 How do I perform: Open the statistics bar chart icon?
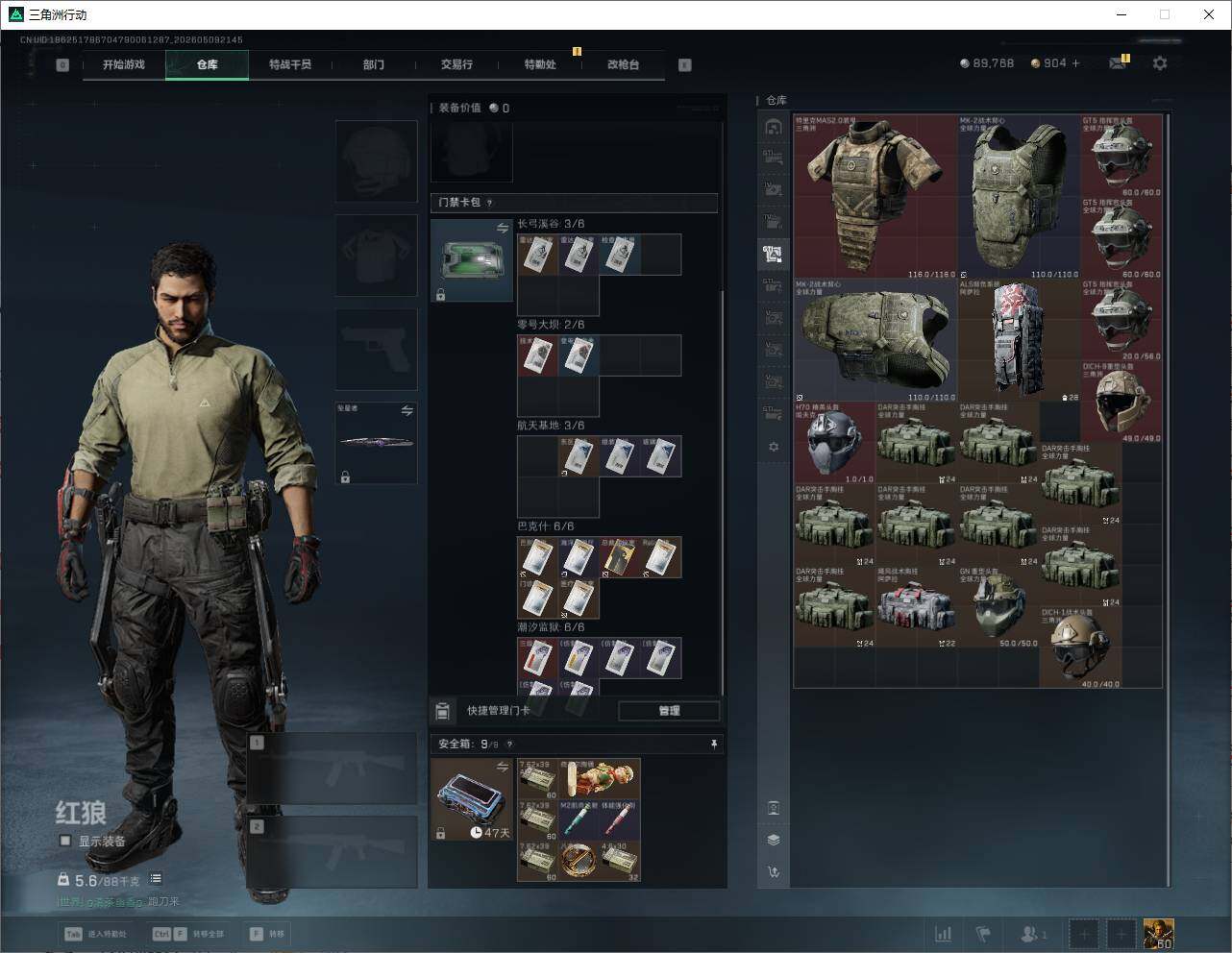coord(944,934)
